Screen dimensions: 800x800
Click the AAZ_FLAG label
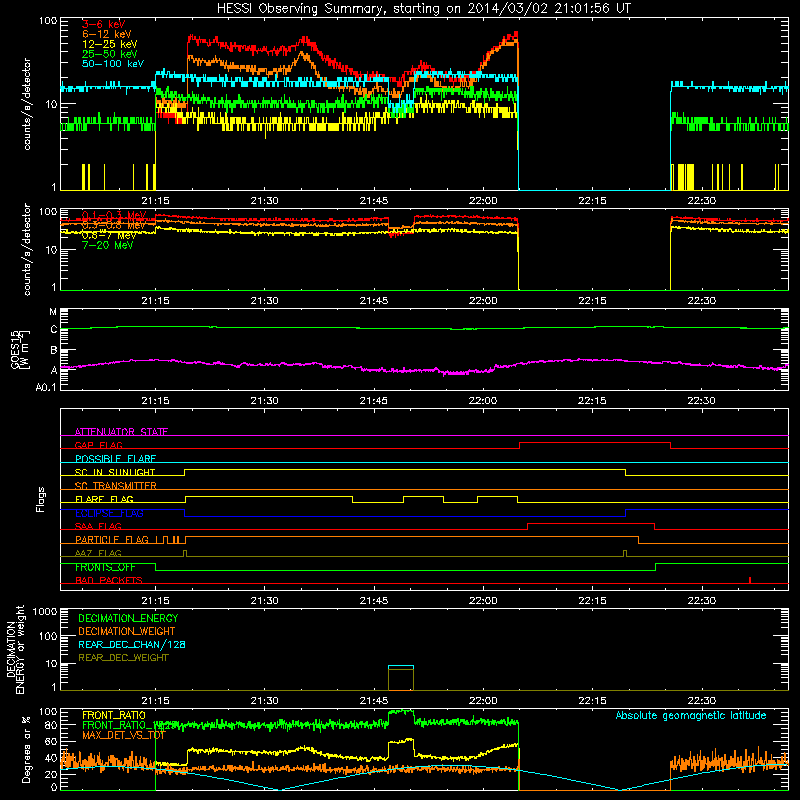click(98, 553)
